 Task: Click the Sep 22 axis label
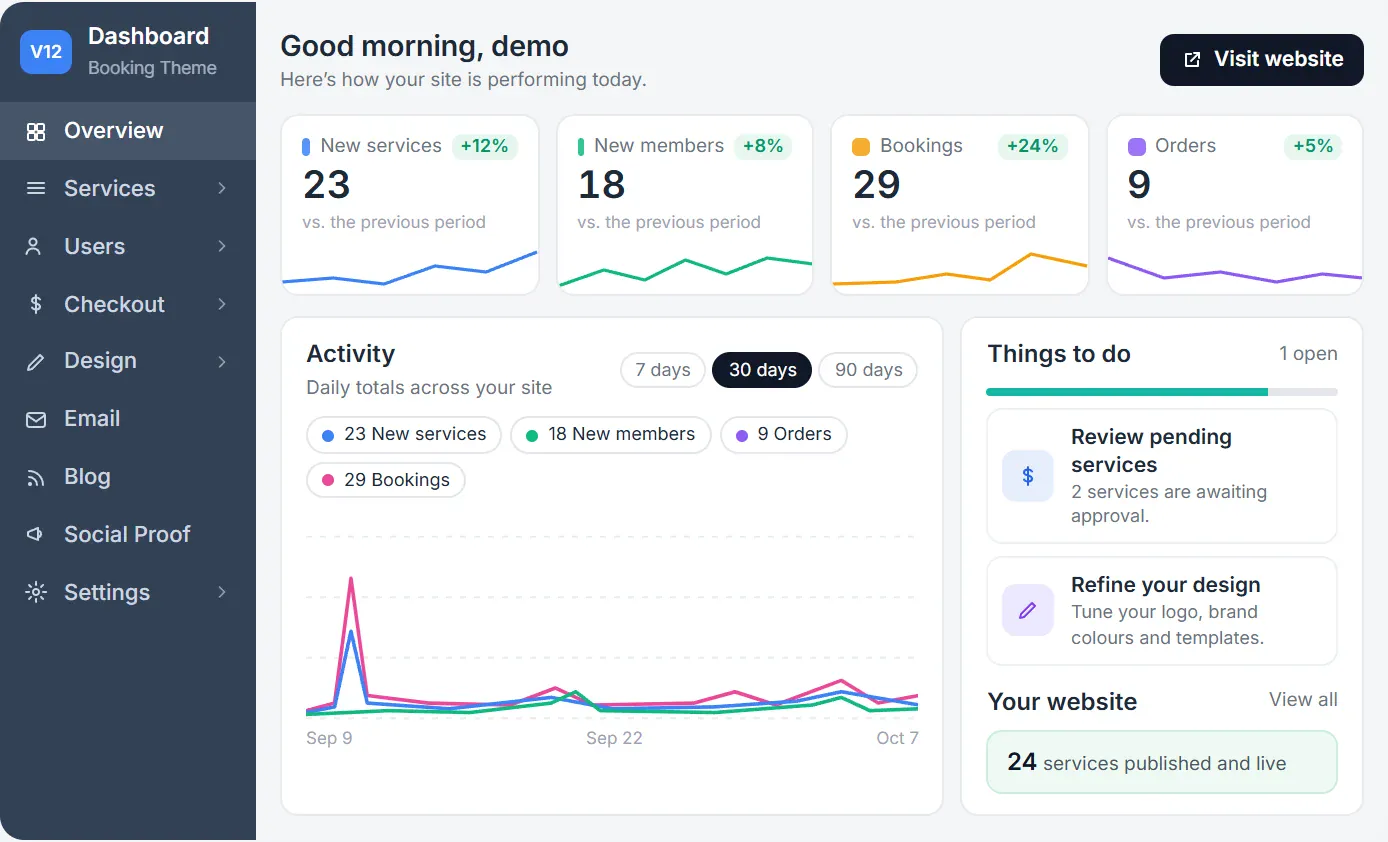[x=614, y=738]
